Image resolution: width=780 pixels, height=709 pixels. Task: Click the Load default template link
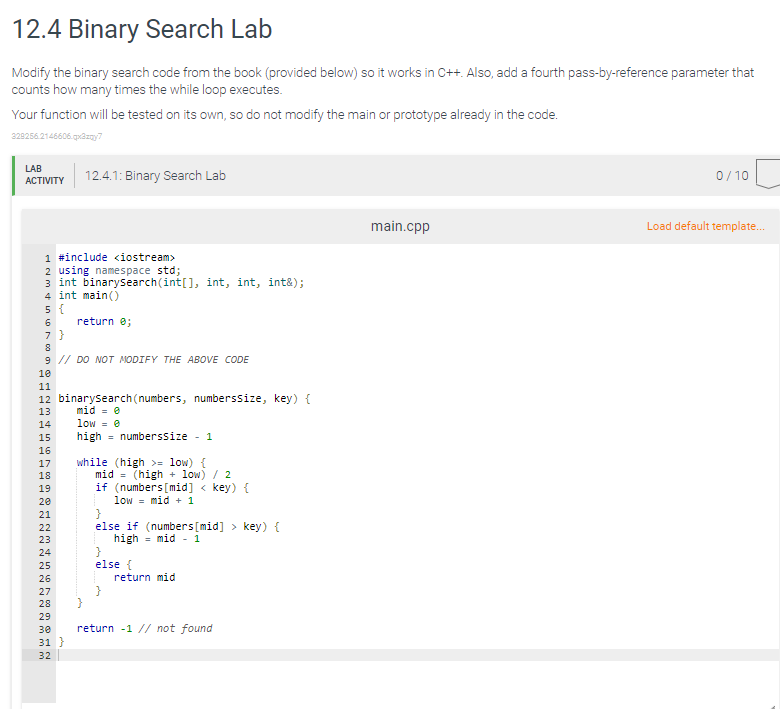click(705, 226)
